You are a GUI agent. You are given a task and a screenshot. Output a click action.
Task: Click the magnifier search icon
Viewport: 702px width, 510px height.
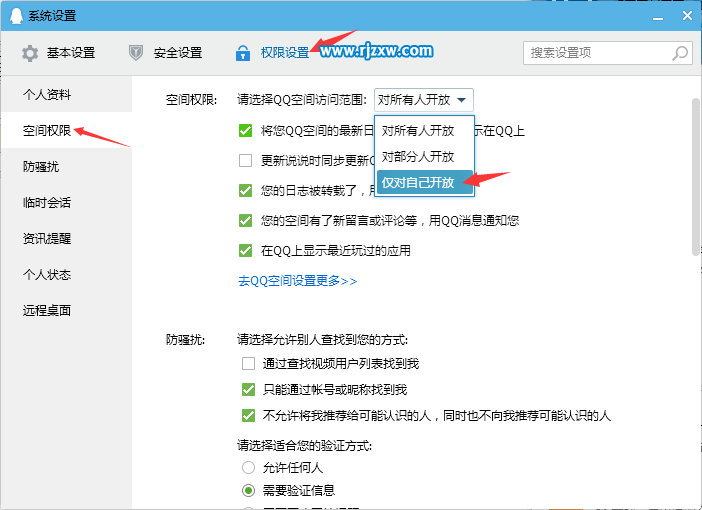[x=680, y=53]
